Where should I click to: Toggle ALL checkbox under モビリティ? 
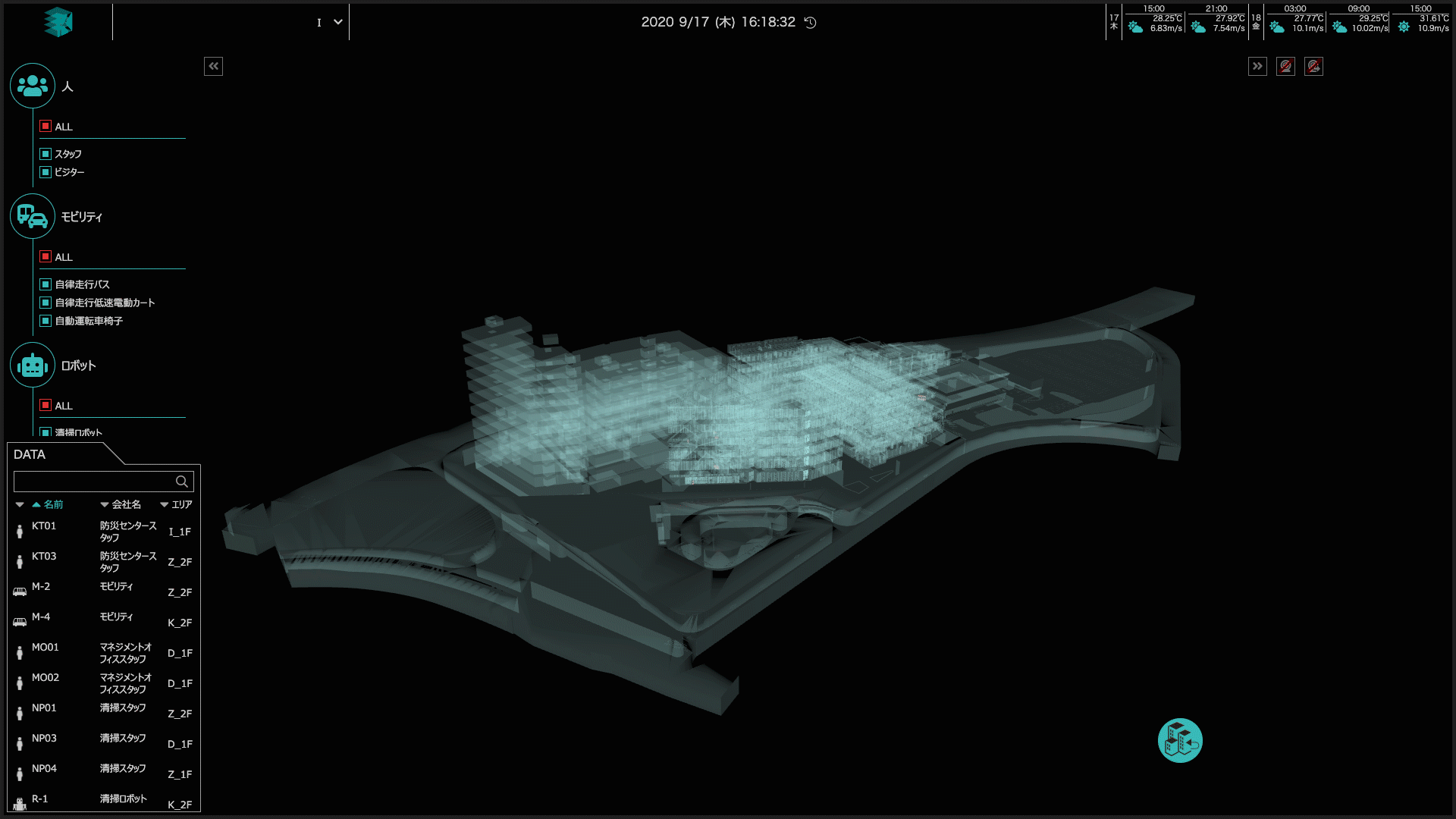(45, 257)
